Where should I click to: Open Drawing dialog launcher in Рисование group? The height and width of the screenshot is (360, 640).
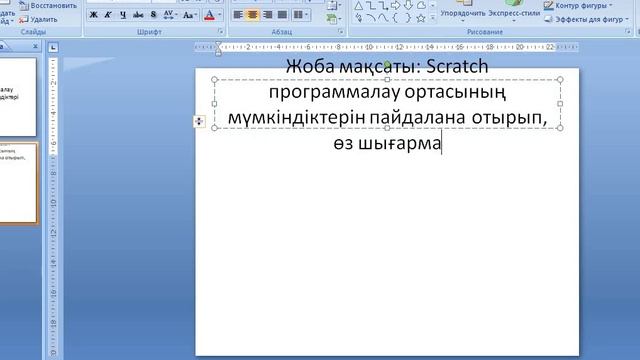click(628, 31)
